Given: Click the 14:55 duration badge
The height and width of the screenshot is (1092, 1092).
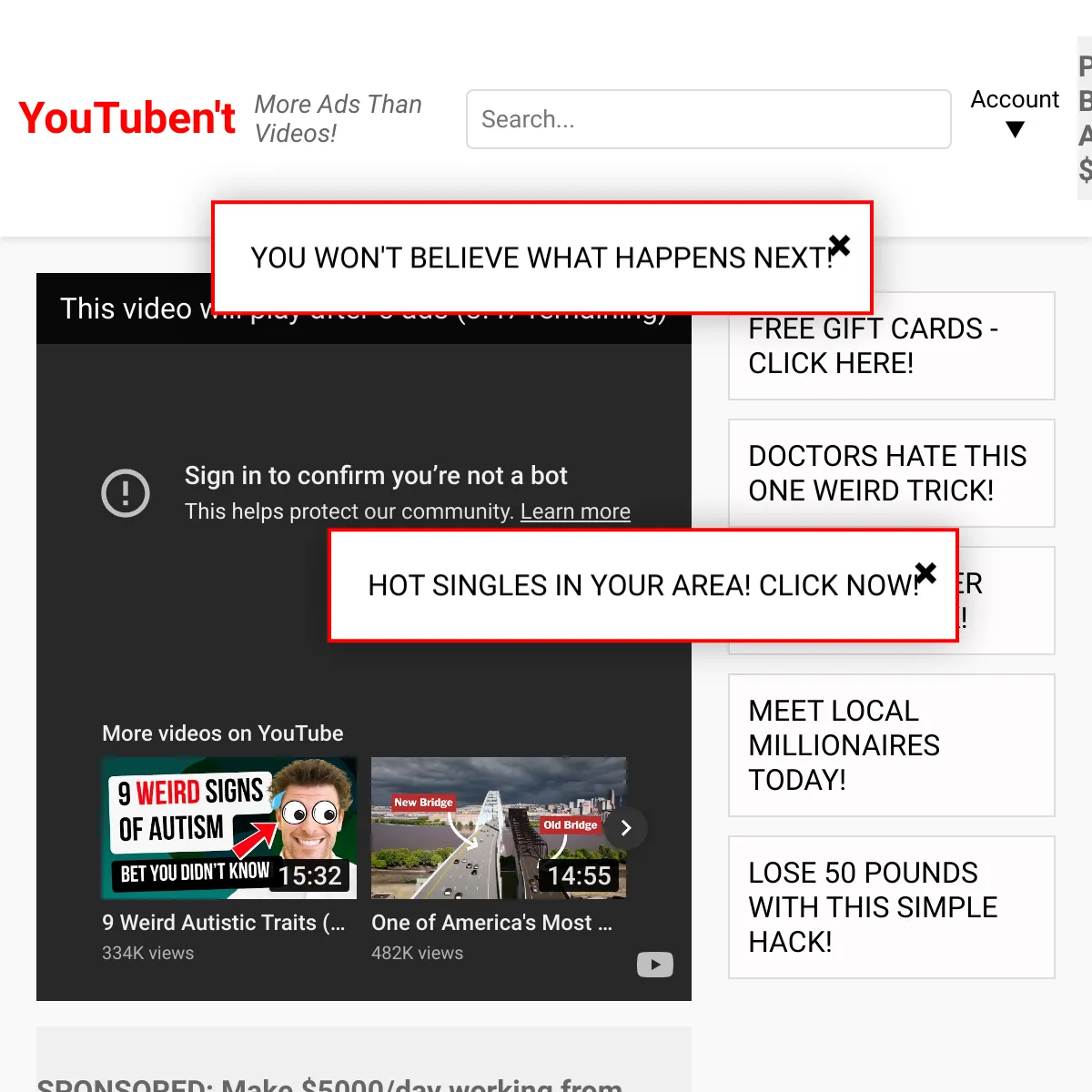Looking at the screenshot, I should pyautogui.click(x=580, y=875).
